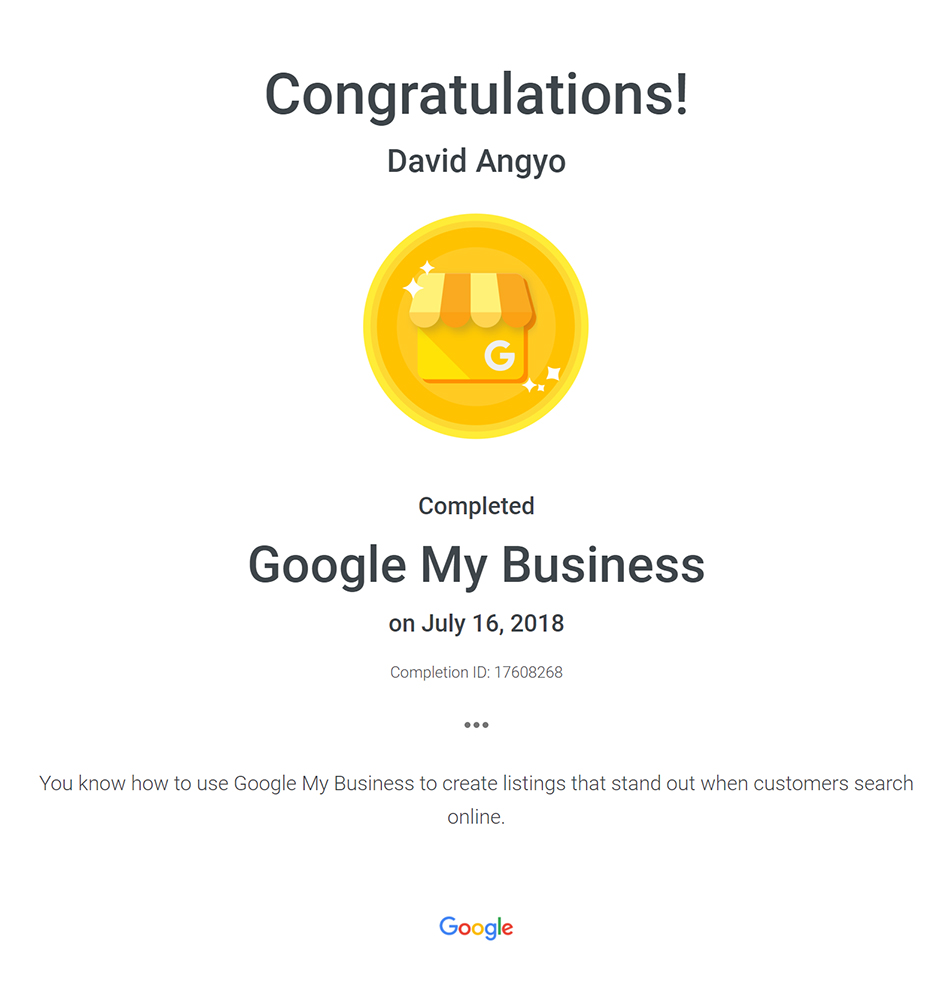This screenshot has width=950, height=1000.
Task: Click the Google My Business storefront badge
Action: (476, 326)
